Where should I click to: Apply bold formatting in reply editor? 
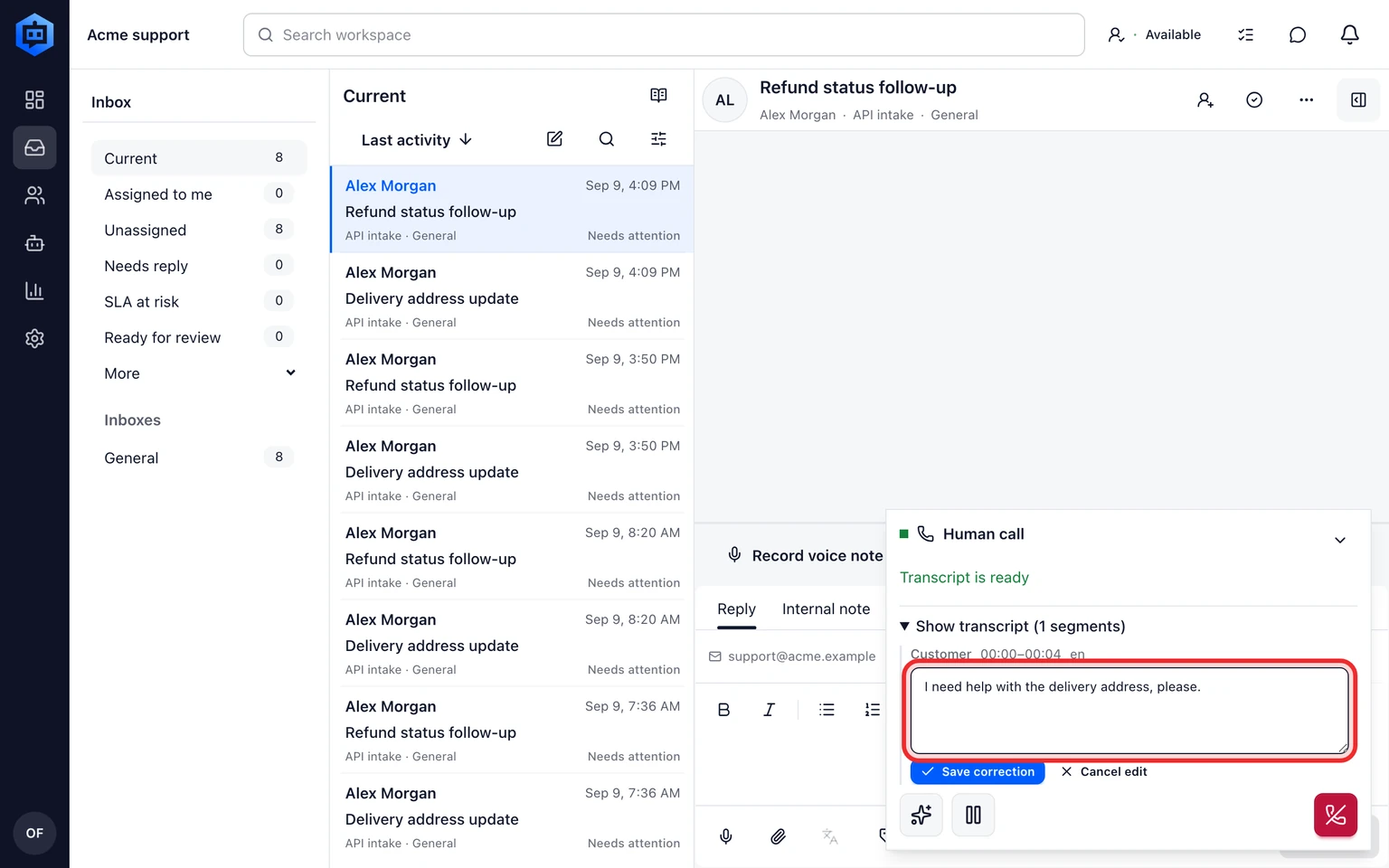coord(723,710)
